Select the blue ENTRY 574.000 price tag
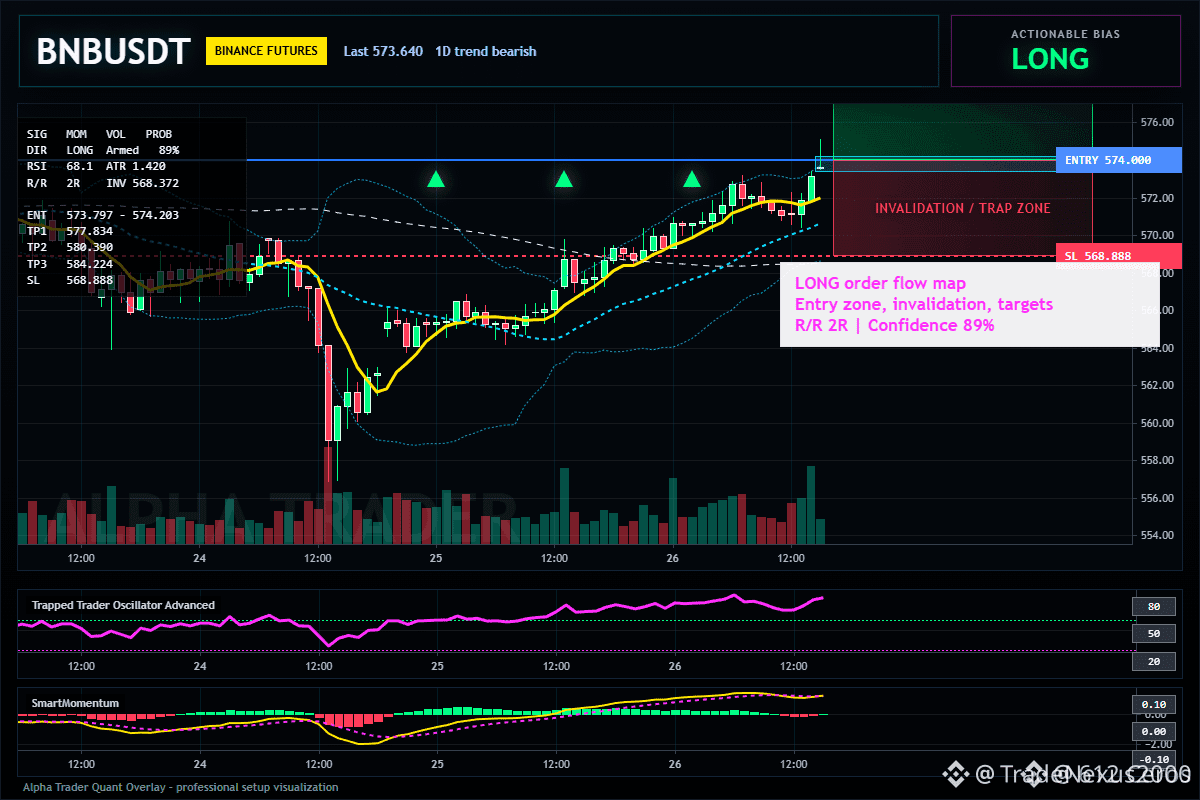1200x800 pixels. 1118,160
